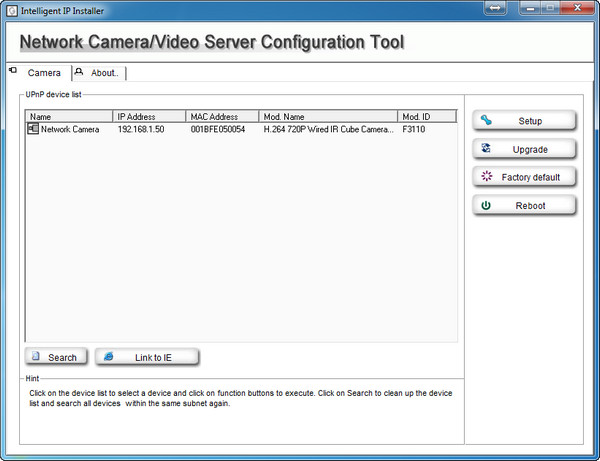Click the Reboot power icon
This screenshot has height=461, width=600.
click(x=487, y=205)
